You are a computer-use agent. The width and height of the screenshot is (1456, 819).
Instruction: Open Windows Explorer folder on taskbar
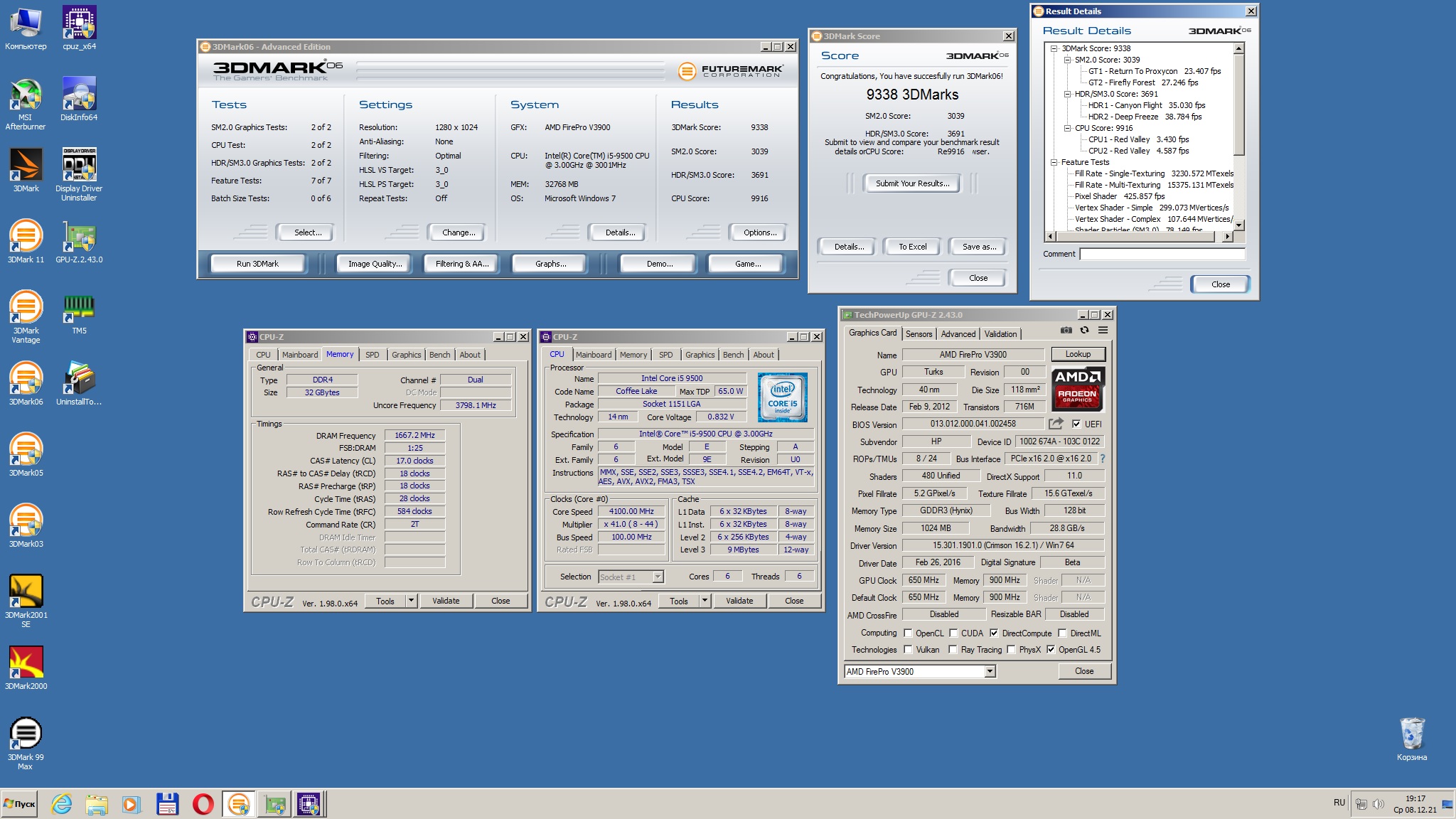pyautogui.click(x=97, y=804)
